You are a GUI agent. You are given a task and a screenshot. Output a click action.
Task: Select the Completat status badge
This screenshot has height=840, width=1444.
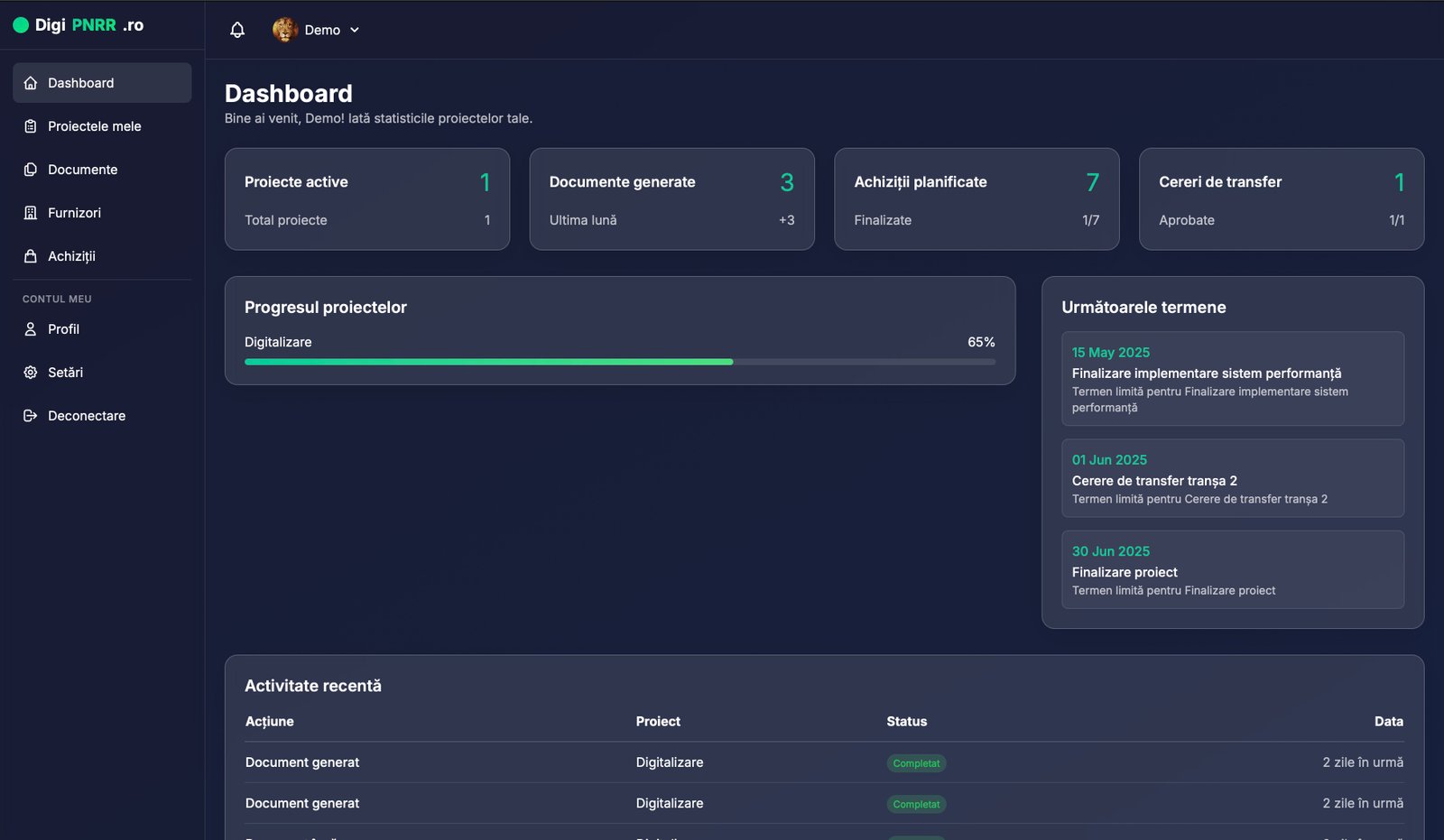point(916,762)
